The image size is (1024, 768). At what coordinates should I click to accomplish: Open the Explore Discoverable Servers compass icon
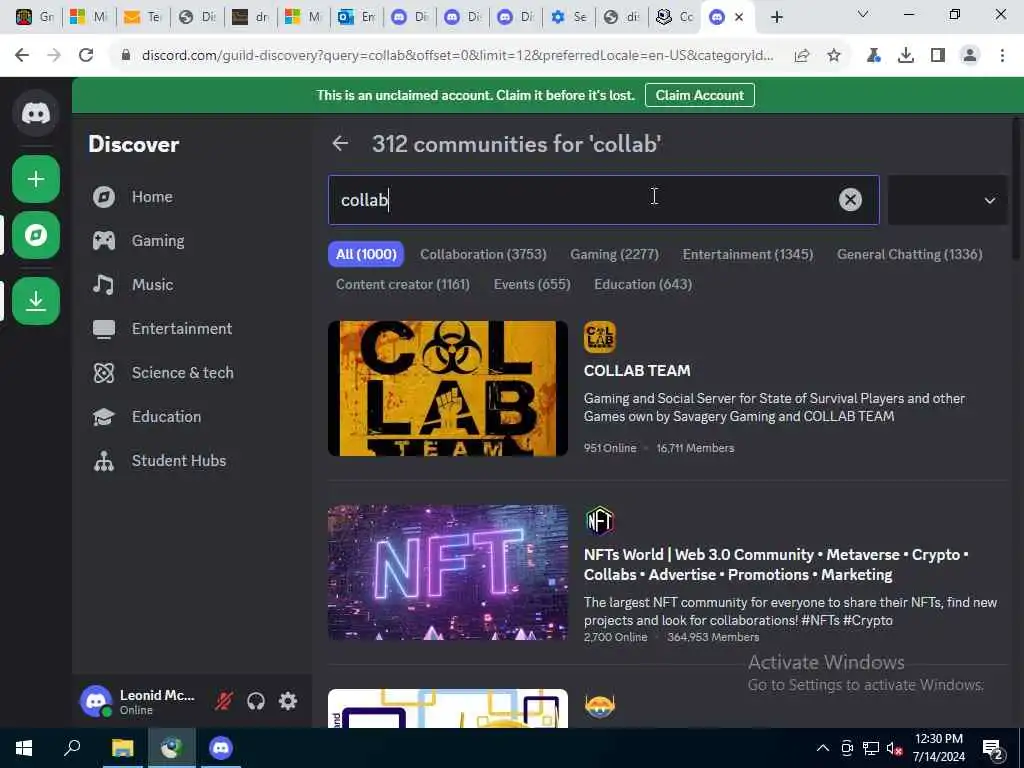(36, 235)
